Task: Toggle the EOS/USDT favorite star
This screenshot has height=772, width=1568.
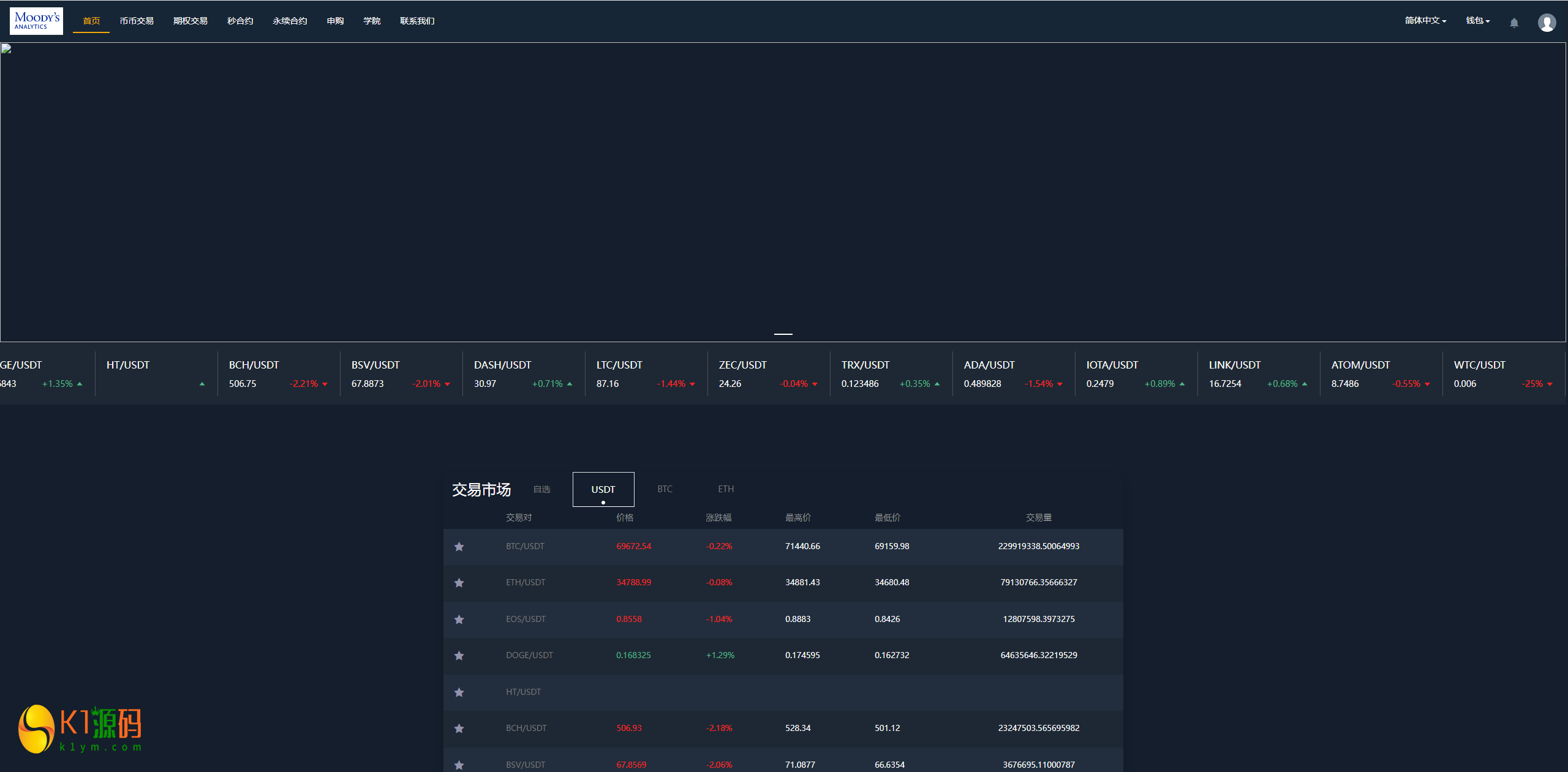Action: click(459, 620)
